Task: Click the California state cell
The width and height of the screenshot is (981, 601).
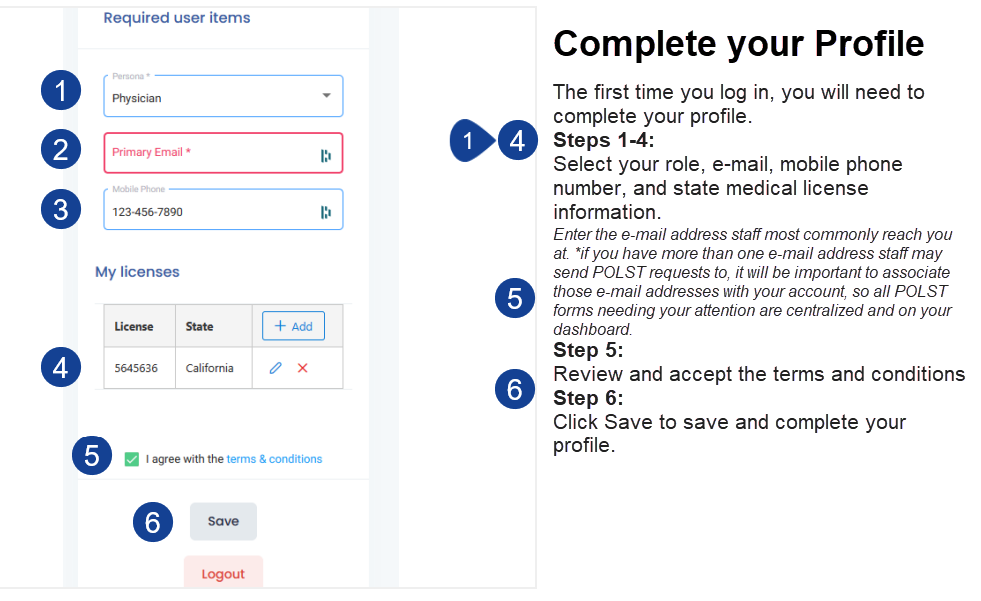Action: point(210,368)
